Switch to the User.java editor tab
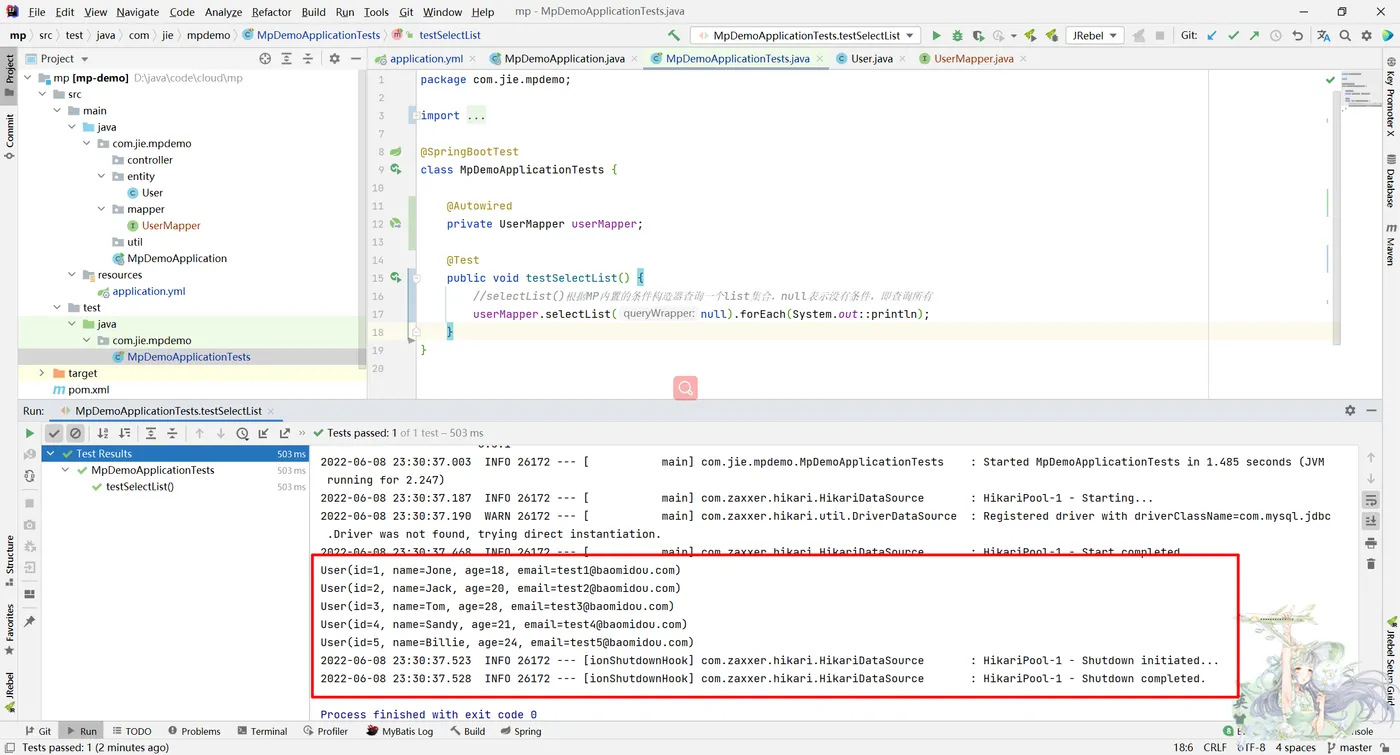 [871, 59]
